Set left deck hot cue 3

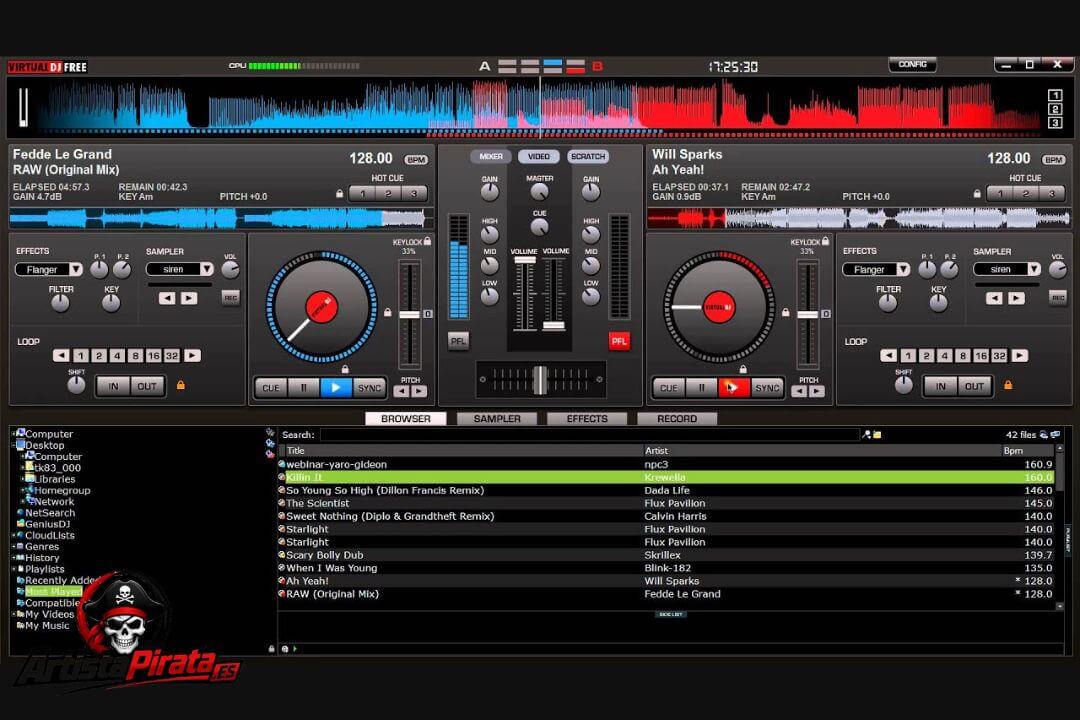click(x=414, y=194)
